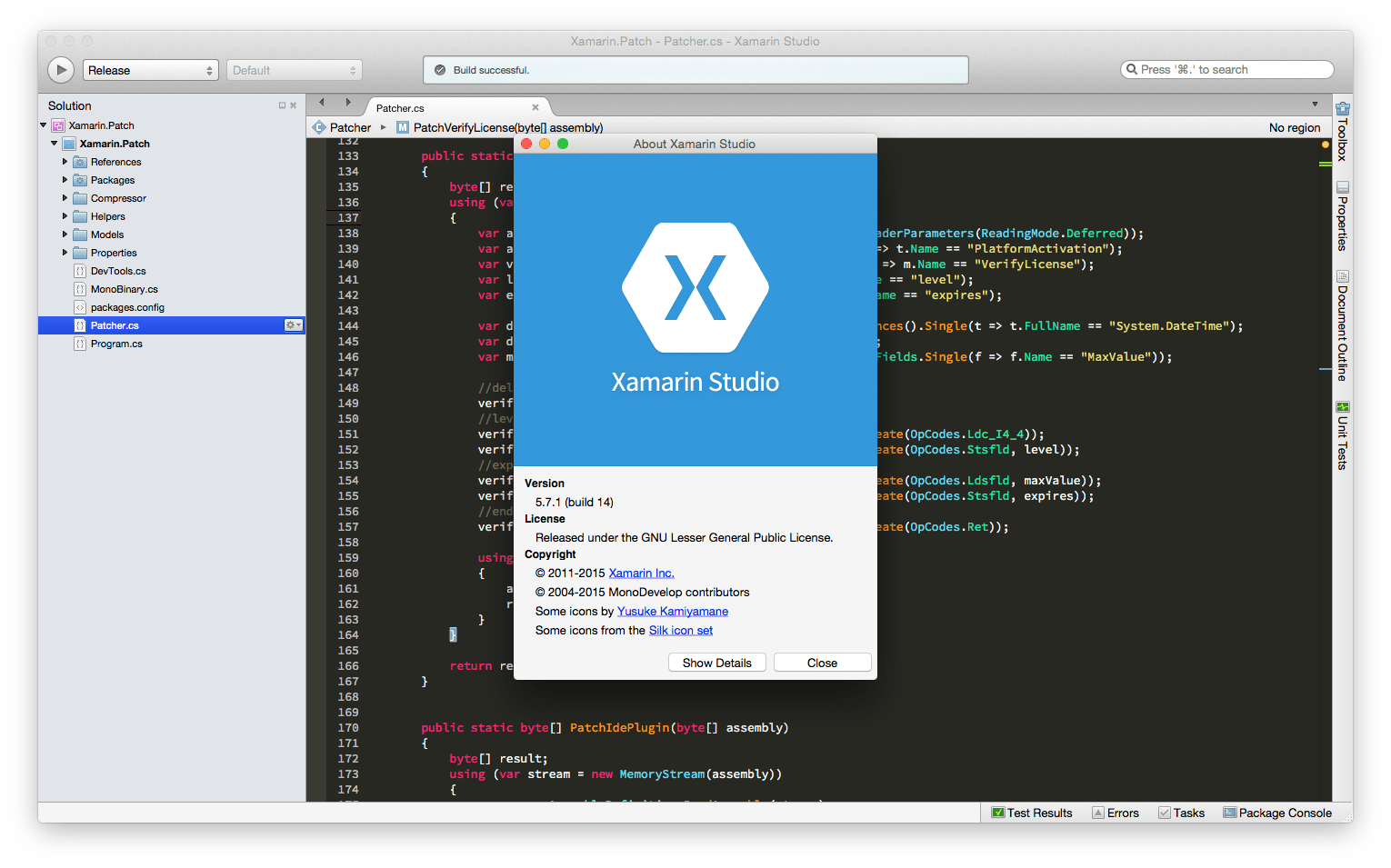Open the Release configuration dropdown
The height and width of the screenshot is (868, 1391).
click(x=151, y=70)
